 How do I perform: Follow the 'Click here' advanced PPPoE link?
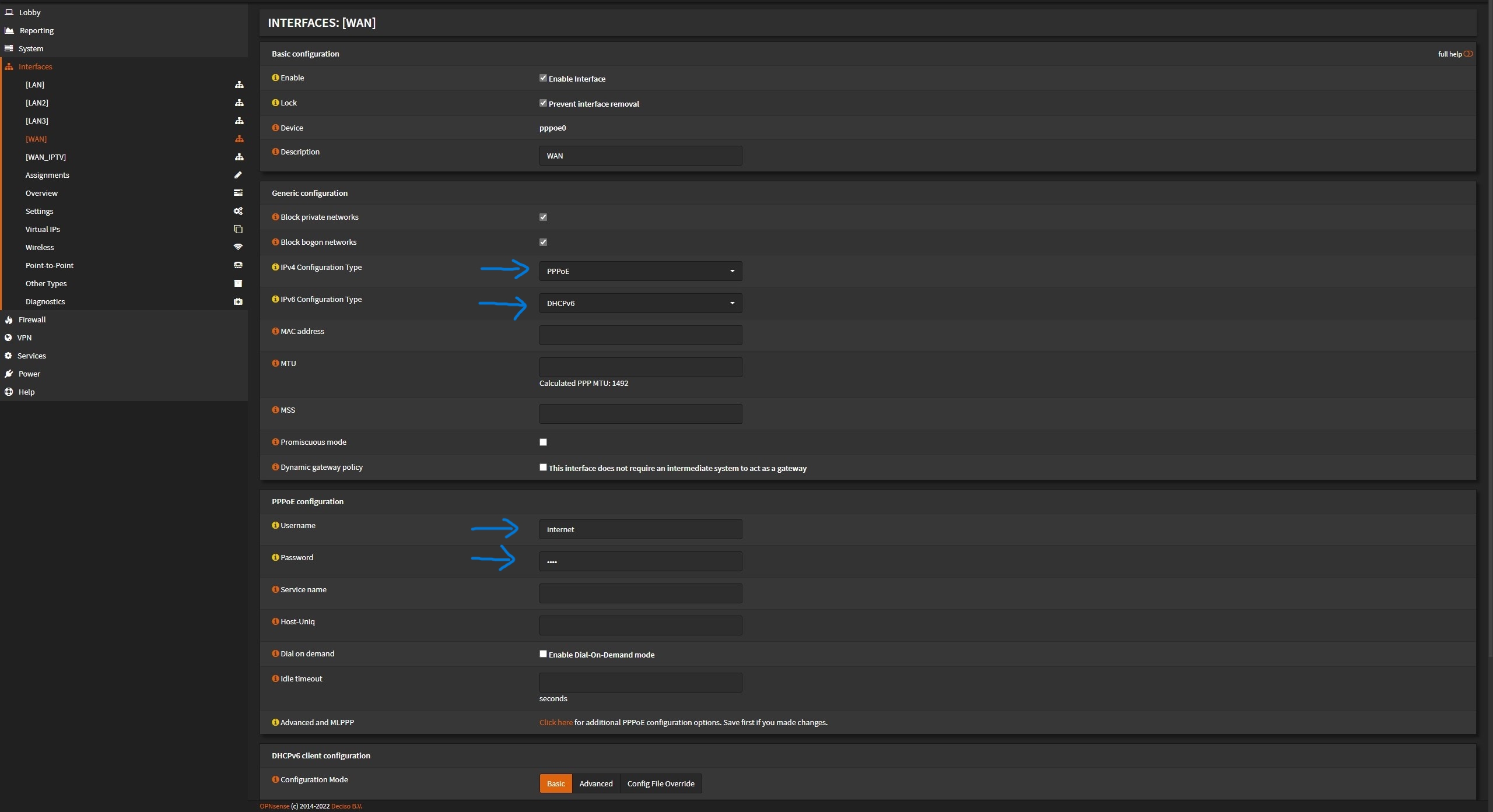click(x=555, y=722)
